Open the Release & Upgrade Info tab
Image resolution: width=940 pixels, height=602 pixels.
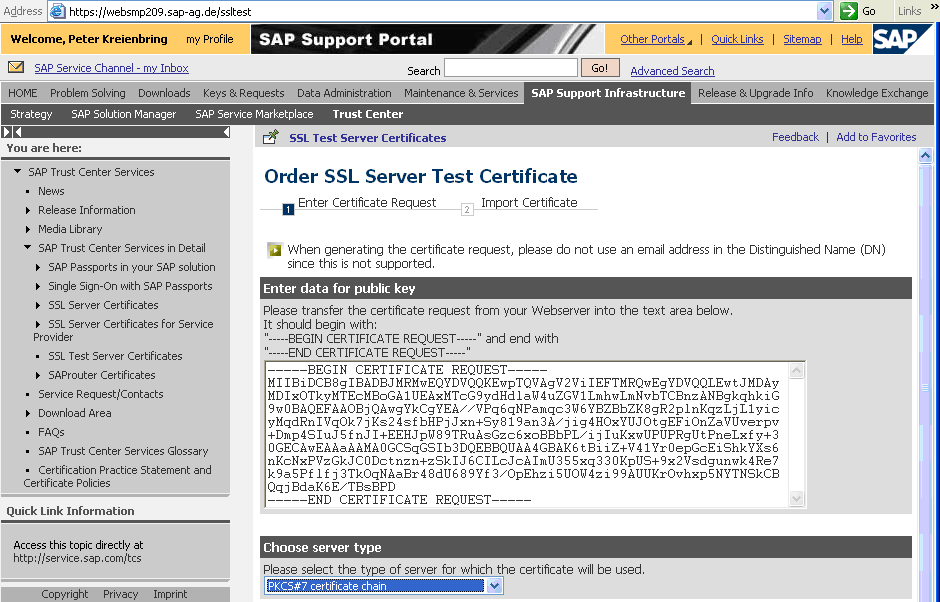pyautogui.click(x=755, y=93)
